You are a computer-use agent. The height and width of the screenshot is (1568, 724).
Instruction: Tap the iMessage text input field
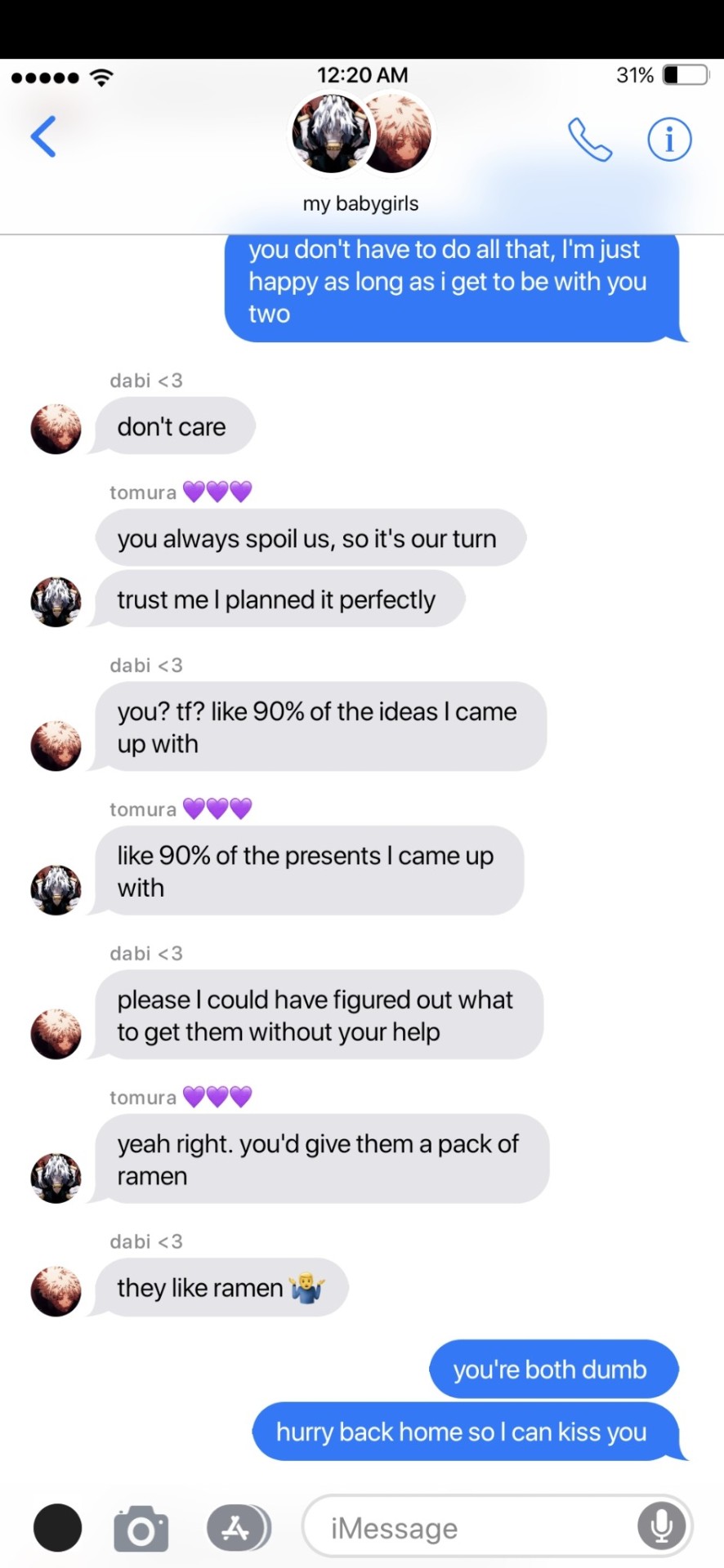click(474, 1528)
